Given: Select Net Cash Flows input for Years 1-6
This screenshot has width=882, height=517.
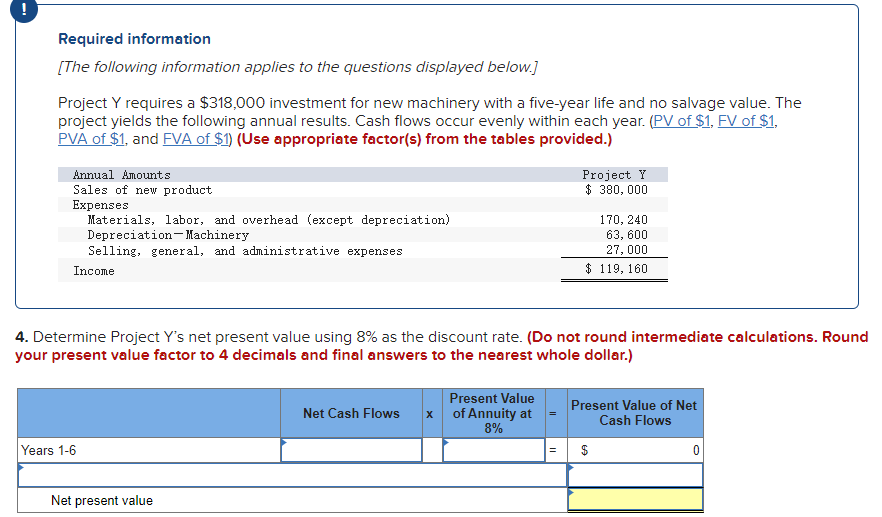Looking at the screenshot, I should click(x=352, y=450).
